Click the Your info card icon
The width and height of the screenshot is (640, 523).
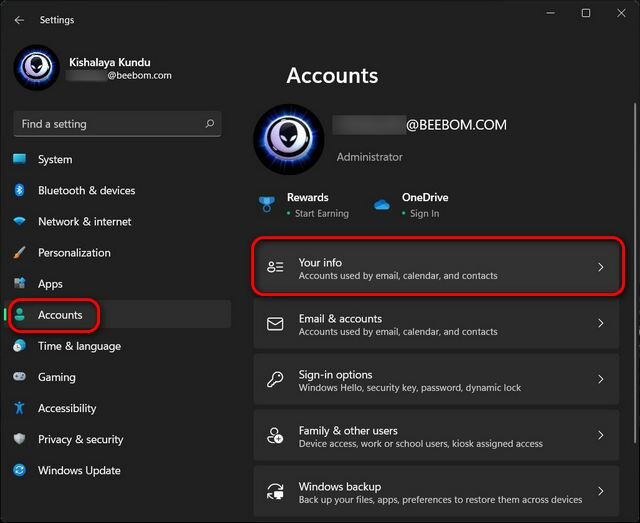(275, 267)
